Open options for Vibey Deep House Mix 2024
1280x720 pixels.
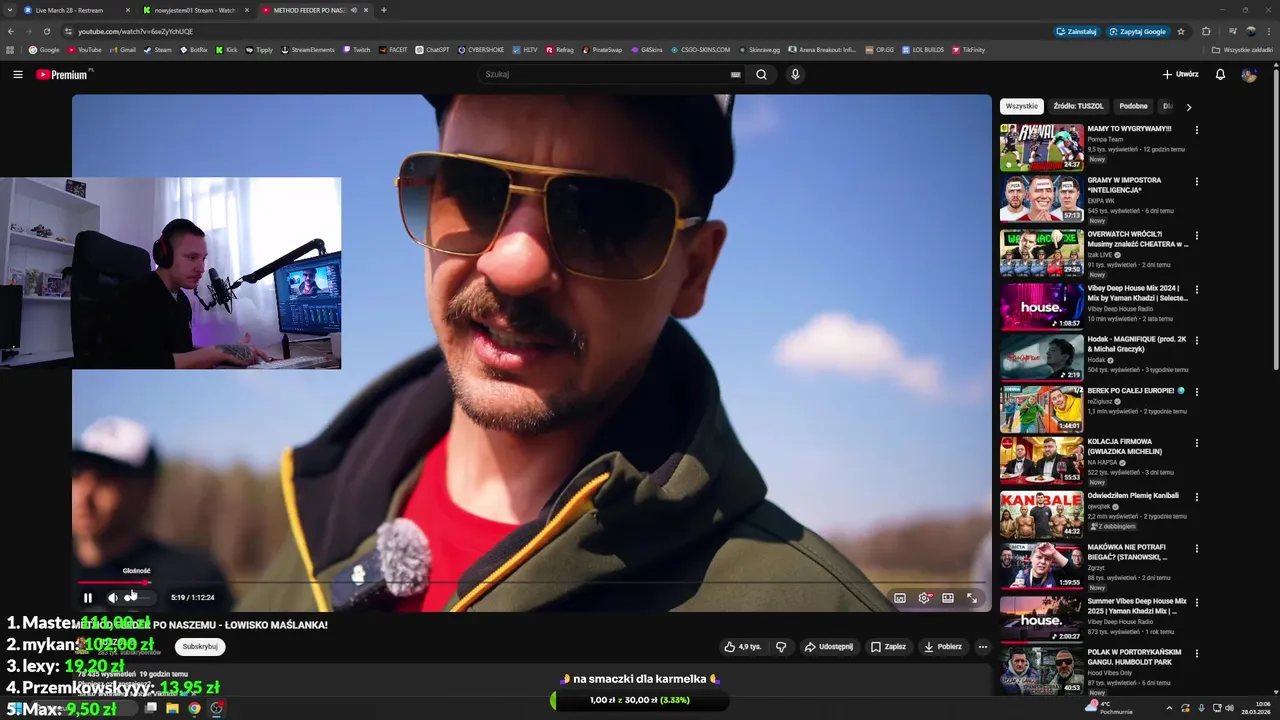[x=1196, y=288]
